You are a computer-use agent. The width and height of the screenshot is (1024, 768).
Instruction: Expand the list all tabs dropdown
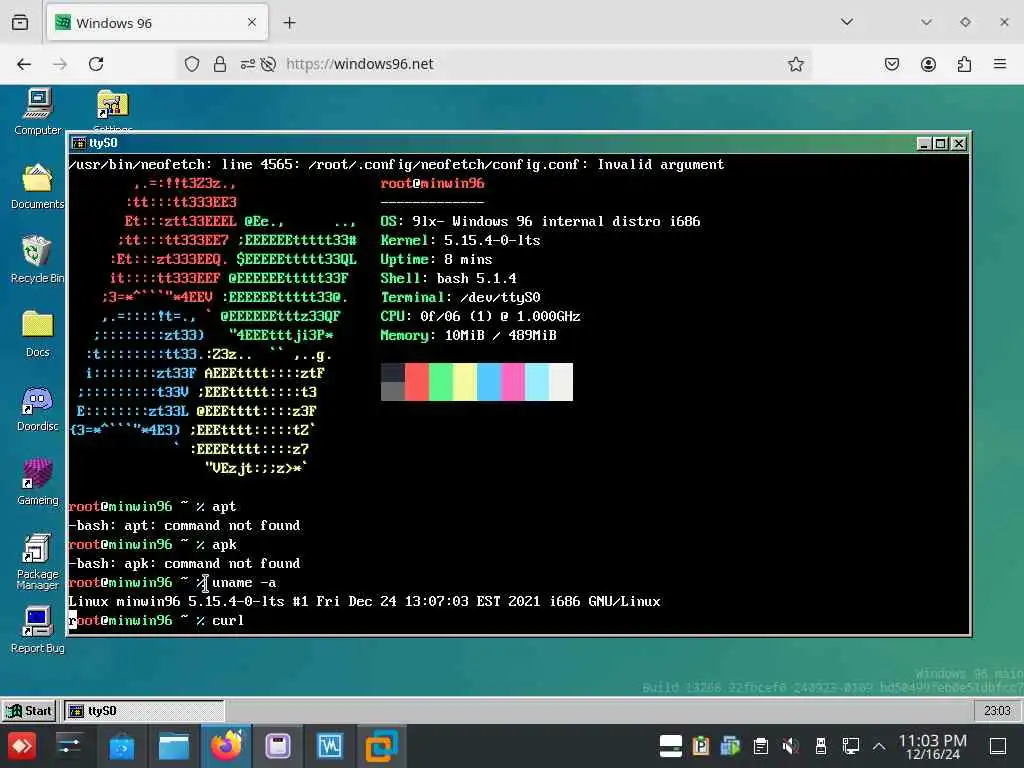click(x=847, y=22)
